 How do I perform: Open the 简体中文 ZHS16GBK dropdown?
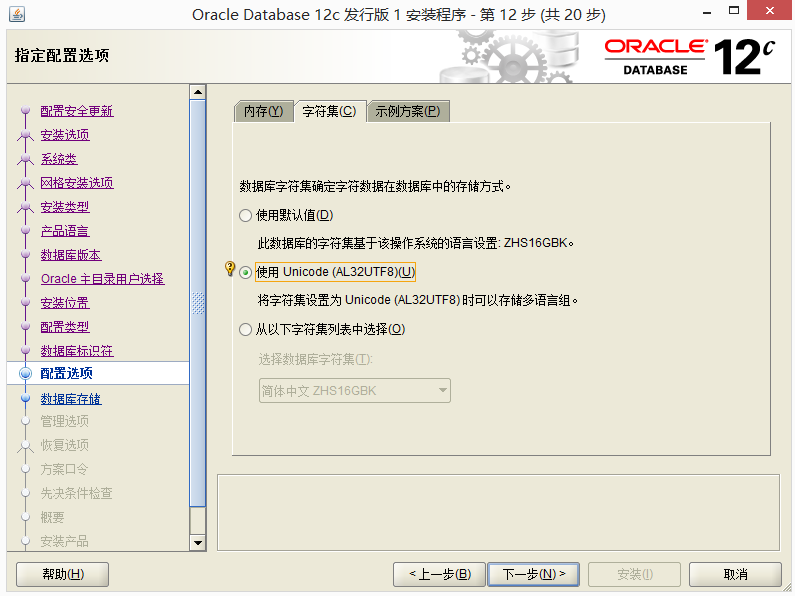[x=354, y=391]
